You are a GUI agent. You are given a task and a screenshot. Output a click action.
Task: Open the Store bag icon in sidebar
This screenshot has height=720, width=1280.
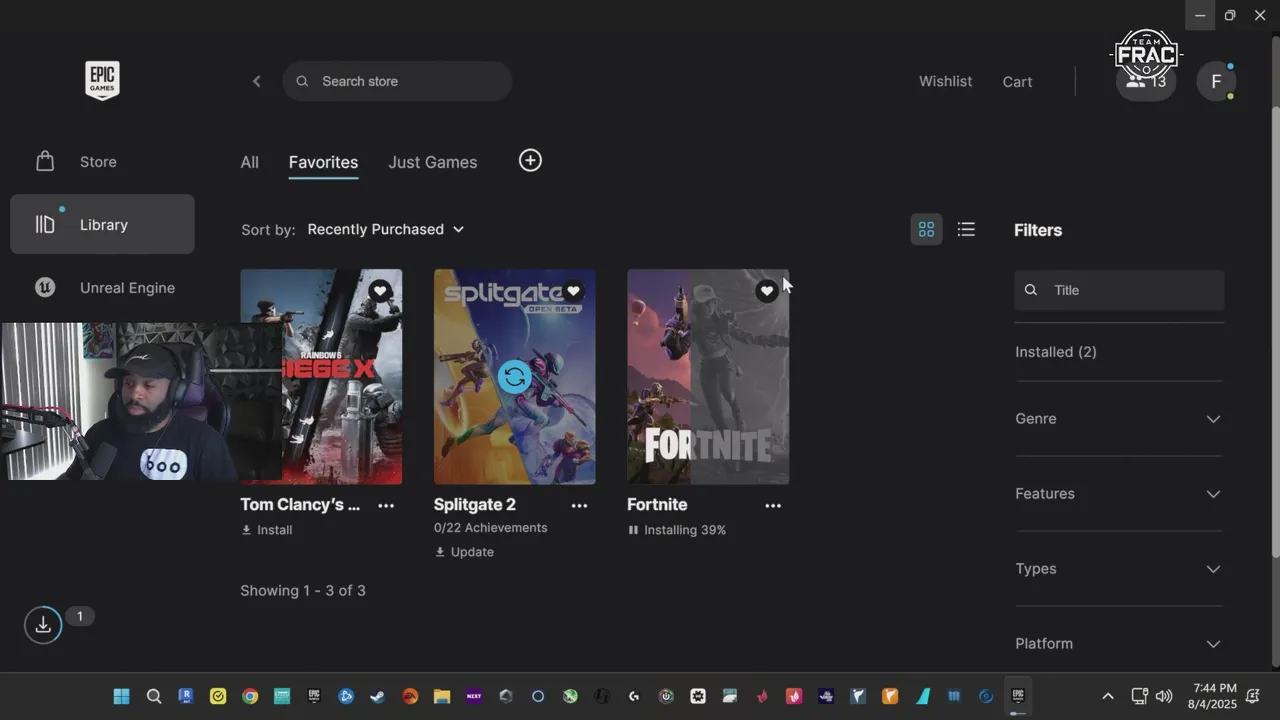click(45, 161)
